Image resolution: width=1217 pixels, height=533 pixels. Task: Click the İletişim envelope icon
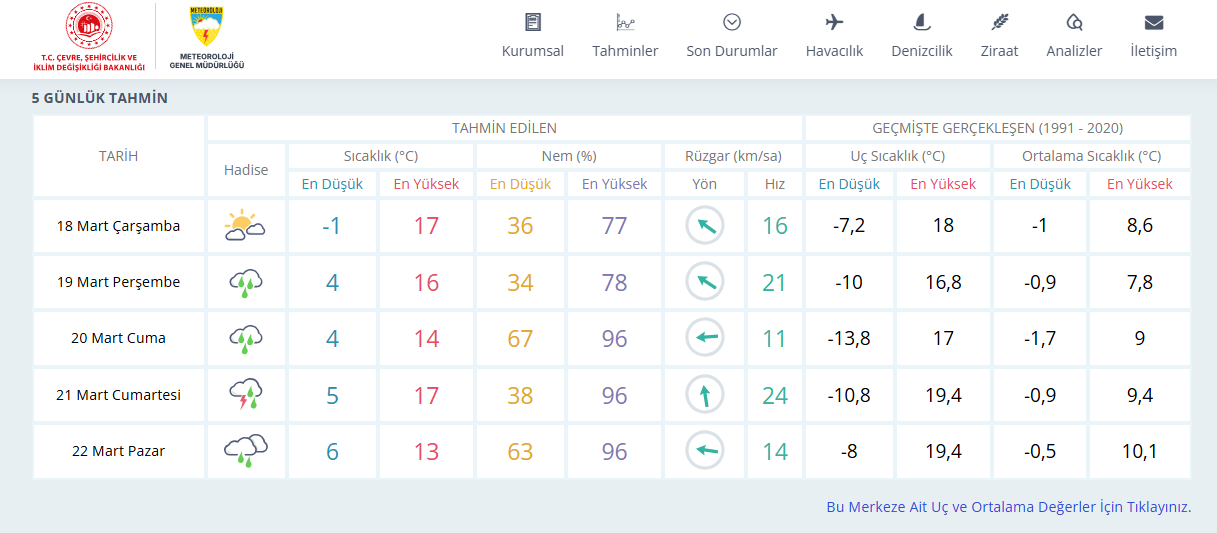pyautogui.click(x=1153, y=23)
